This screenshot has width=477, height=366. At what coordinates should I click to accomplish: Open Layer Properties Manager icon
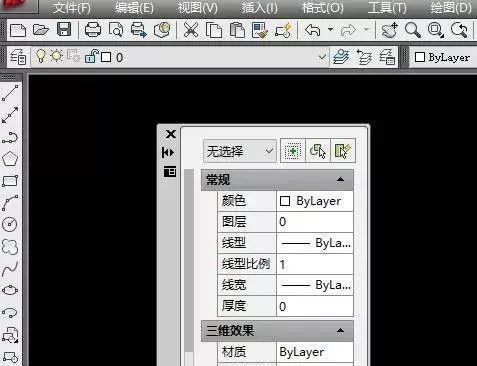[18, 57]
